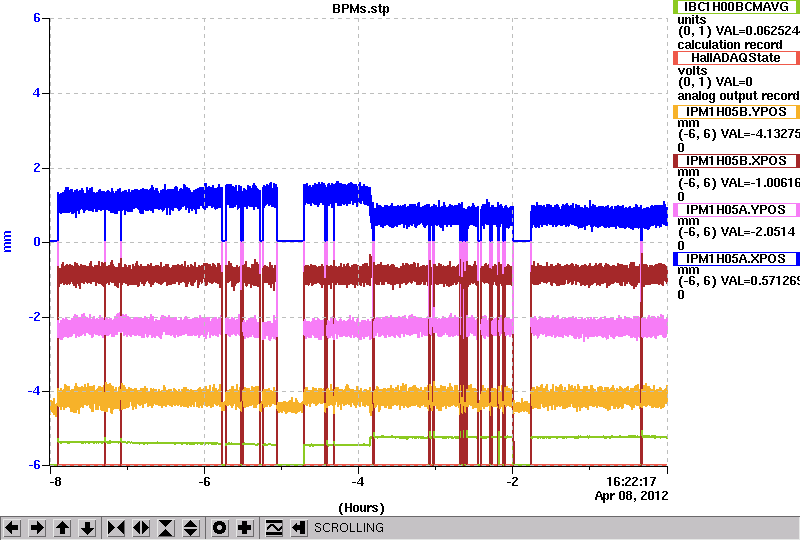
Task: Pan the plot left with the left arrow
Action: coord(12,528)
